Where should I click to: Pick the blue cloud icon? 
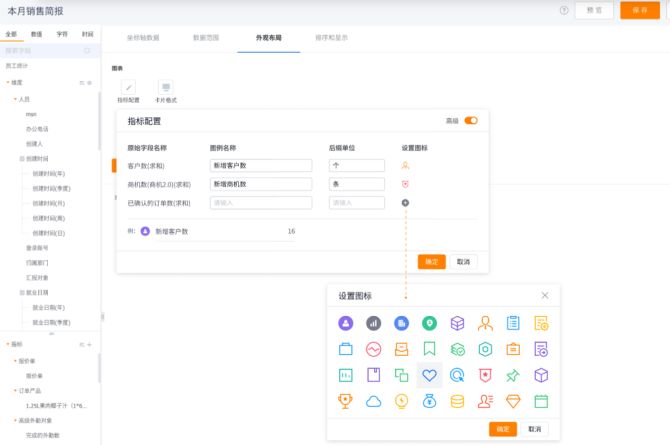(373, 401)
